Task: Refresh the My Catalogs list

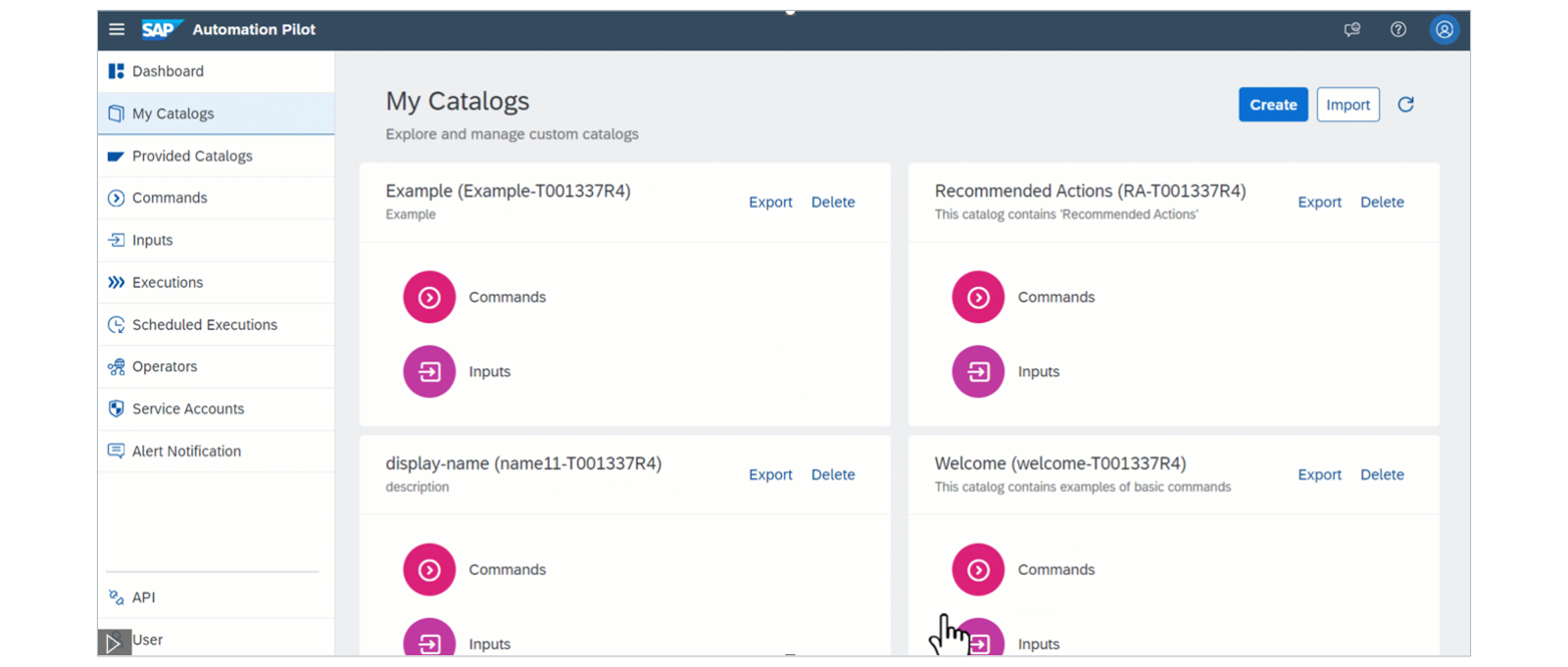Action: click(1405, 105)
